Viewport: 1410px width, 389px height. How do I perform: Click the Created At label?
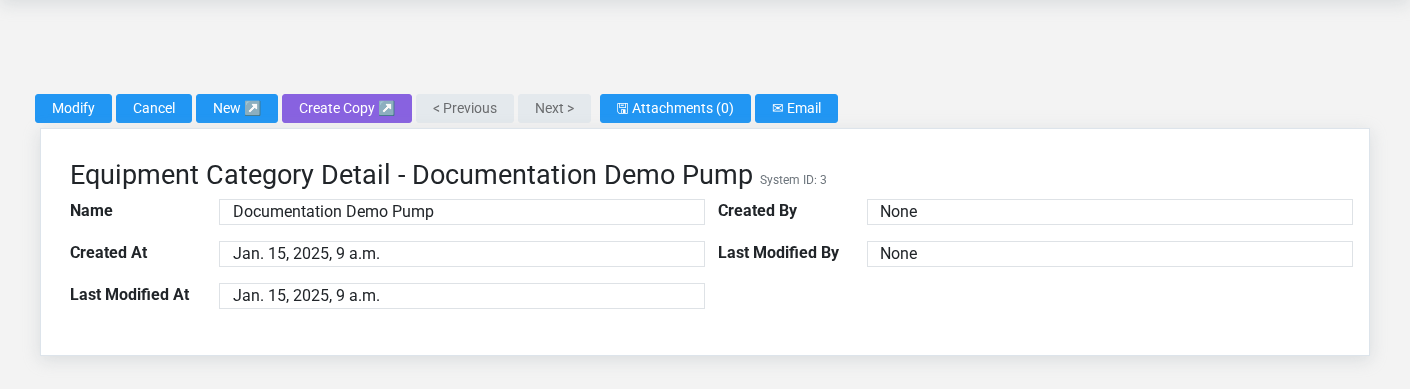tap(109, 253)
